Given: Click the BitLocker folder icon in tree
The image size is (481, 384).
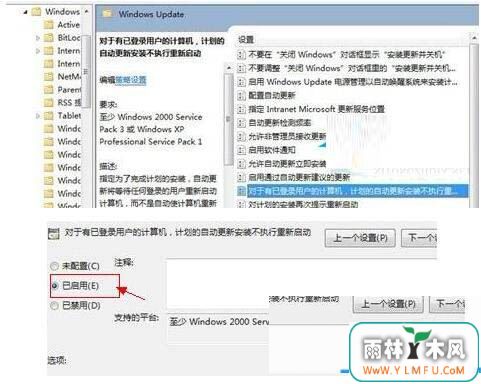Looking at the screenshot, I should [49, 38].
